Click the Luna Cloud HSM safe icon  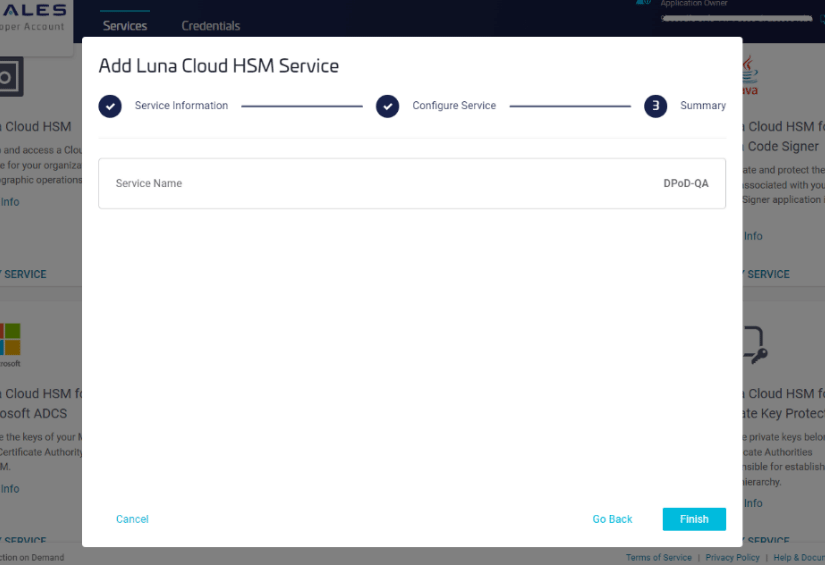9,78
